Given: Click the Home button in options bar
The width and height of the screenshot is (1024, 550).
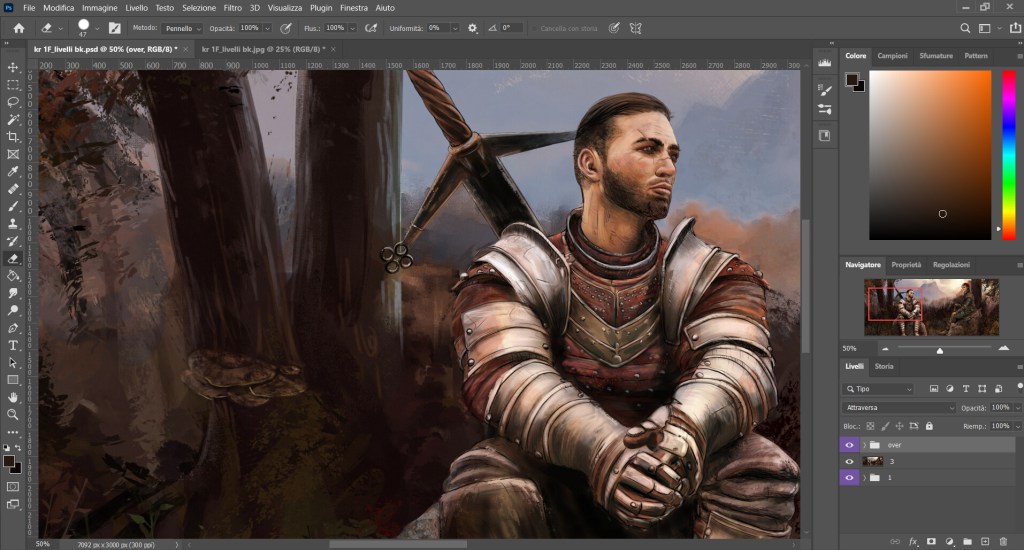Looking at the screenshot, I should [18, 28].
